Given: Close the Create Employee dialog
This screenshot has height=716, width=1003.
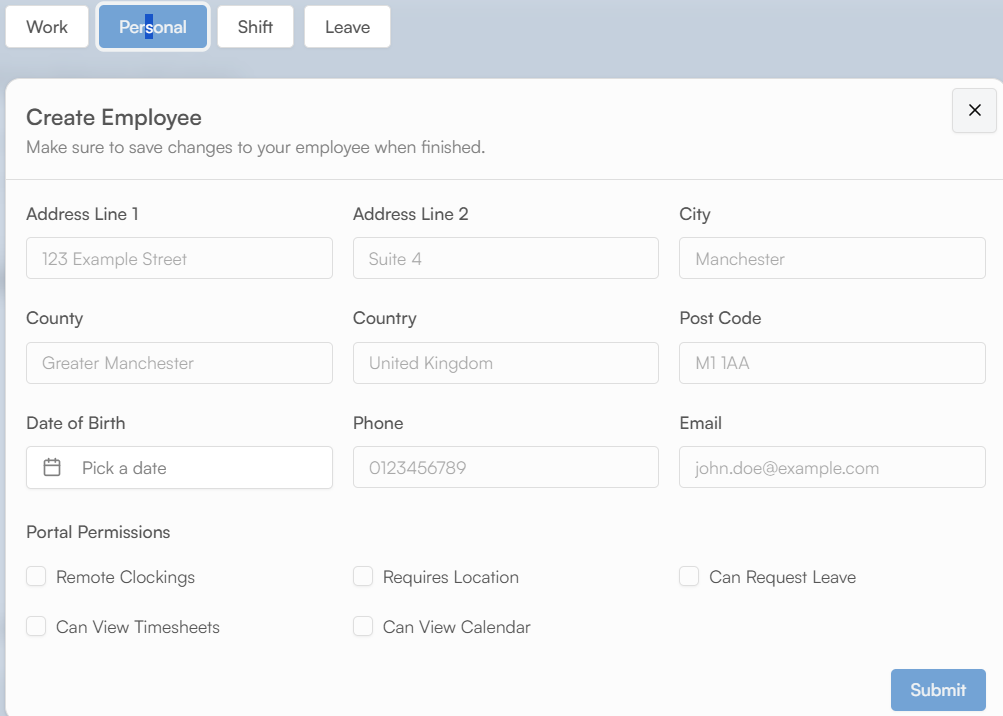Looking at the screenshot, I should (974, 111).
